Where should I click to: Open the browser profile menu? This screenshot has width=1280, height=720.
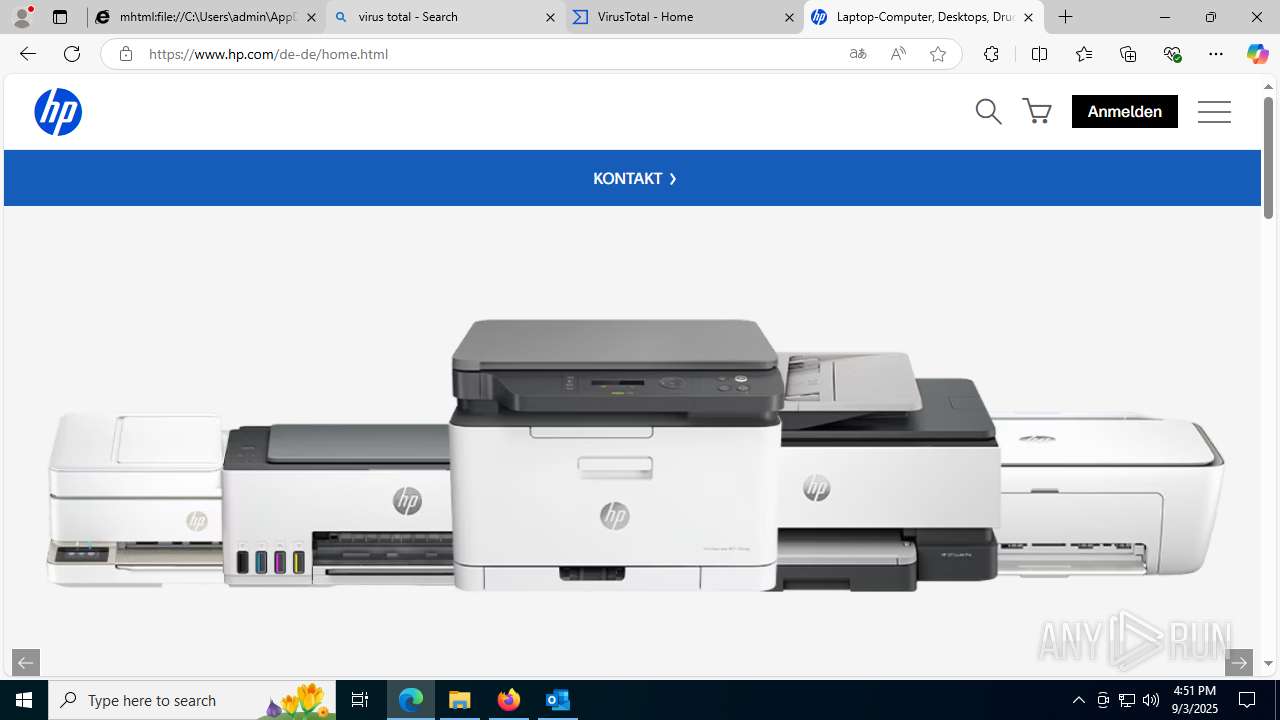[x=22, y=17]
